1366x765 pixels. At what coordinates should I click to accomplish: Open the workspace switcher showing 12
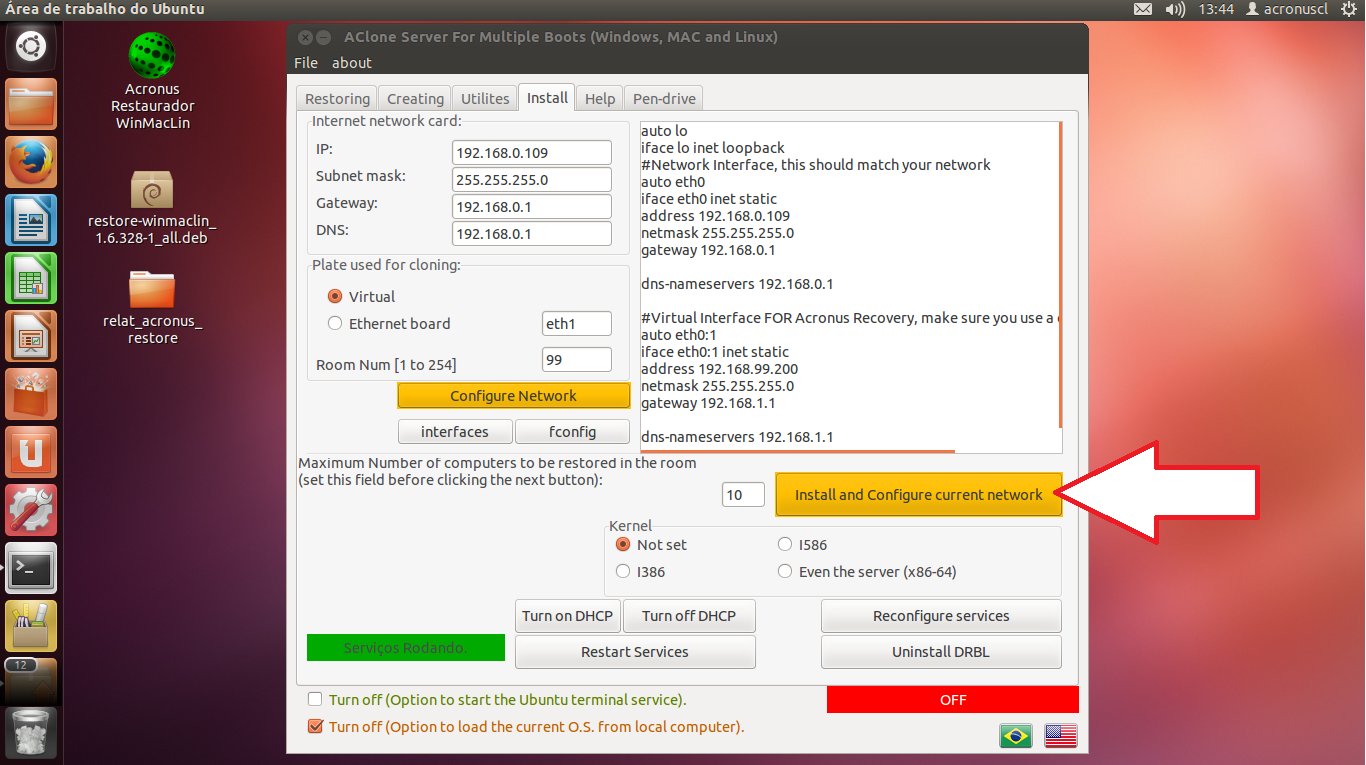click(31, 680)
